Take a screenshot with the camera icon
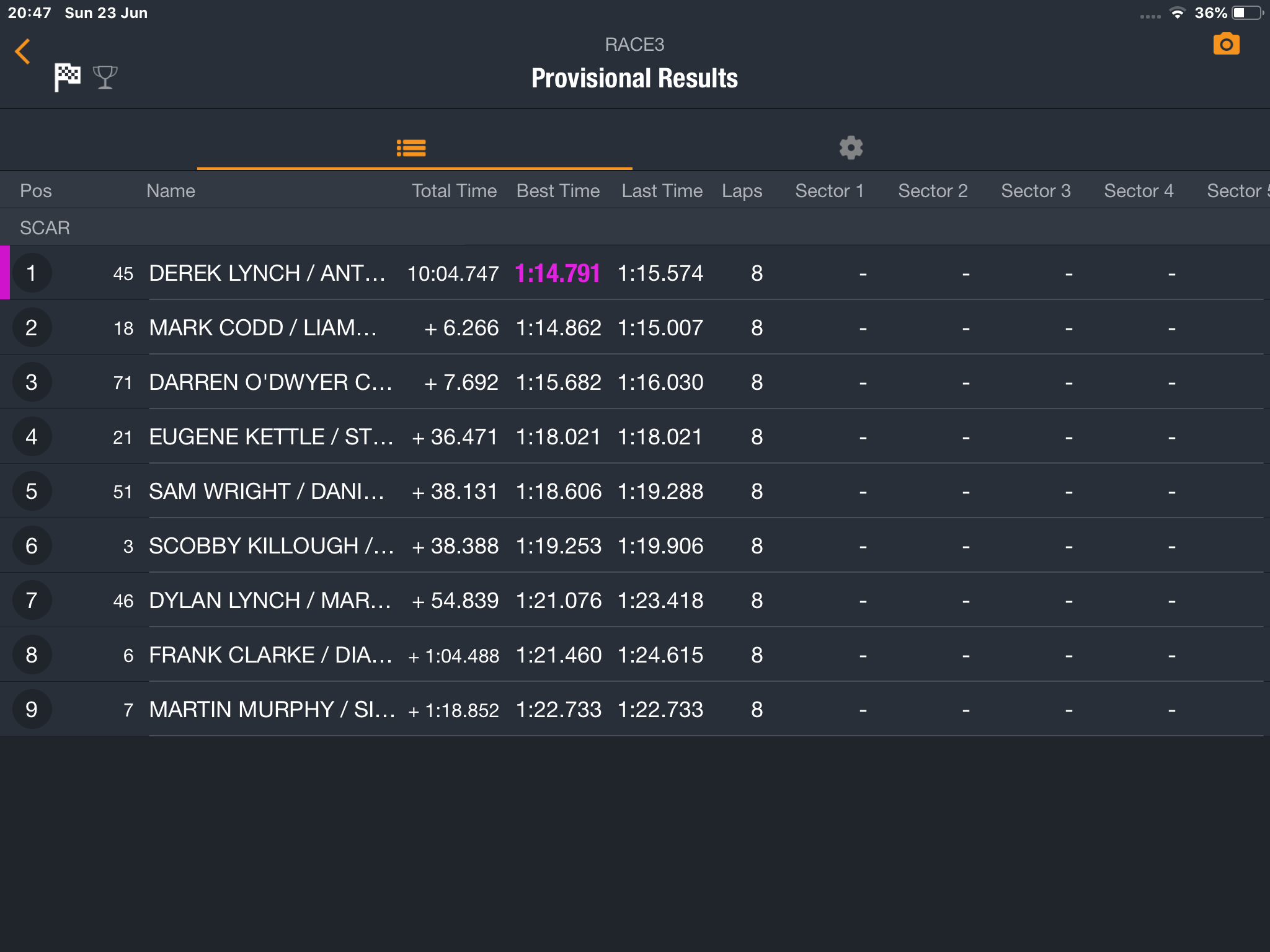 pos(1226,45)
